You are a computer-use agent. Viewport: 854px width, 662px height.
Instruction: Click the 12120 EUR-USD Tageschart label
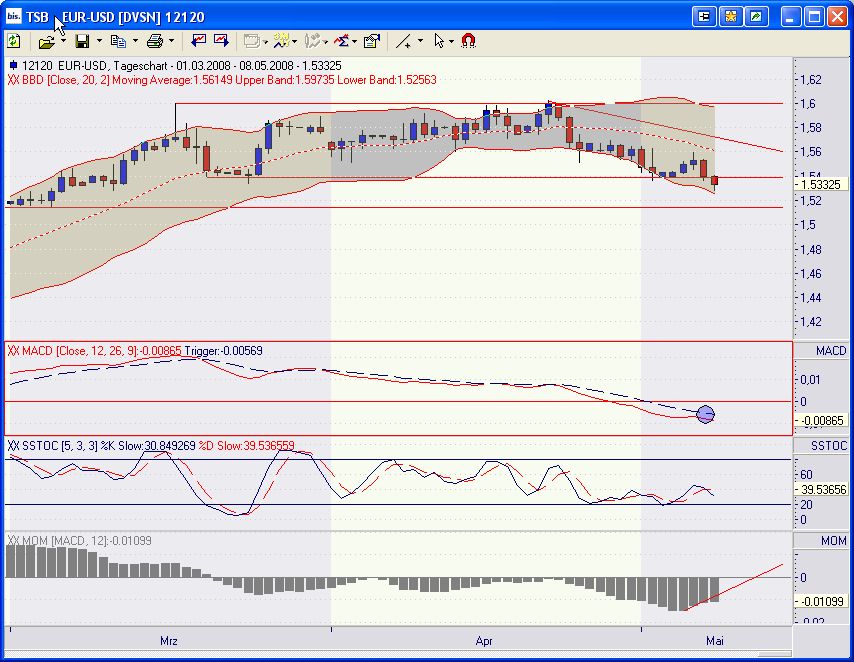176,66
